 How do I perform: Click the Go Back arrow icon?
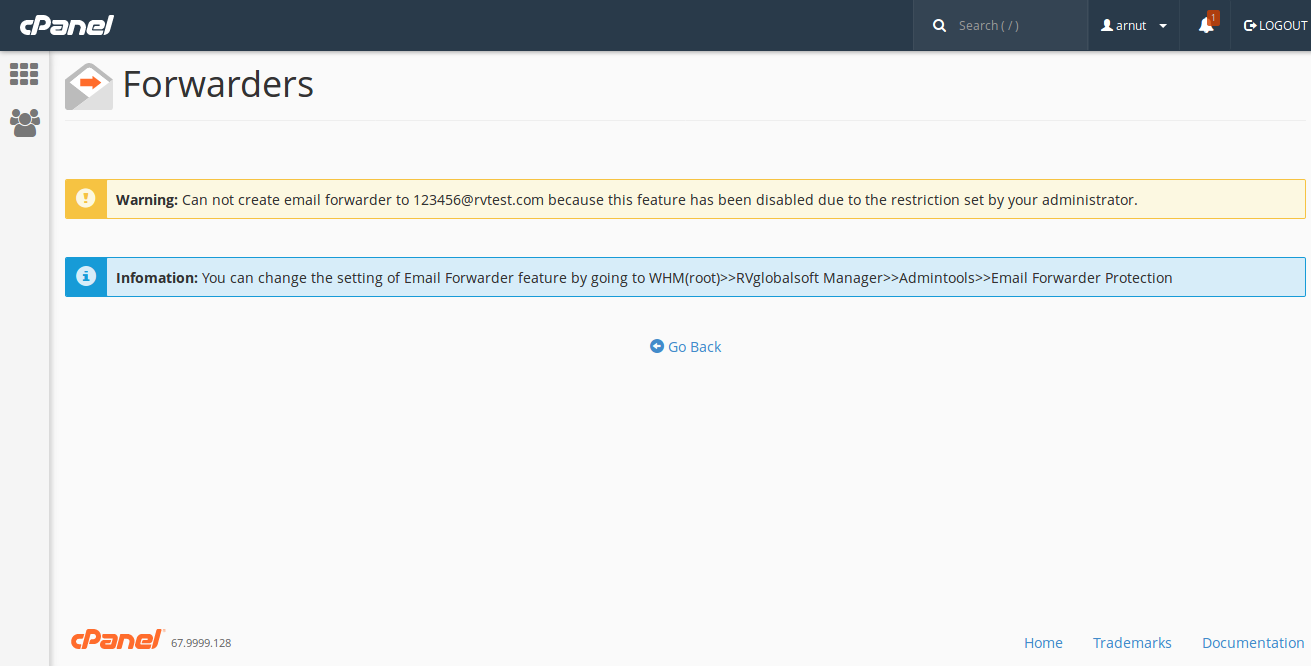pos(657,346)
